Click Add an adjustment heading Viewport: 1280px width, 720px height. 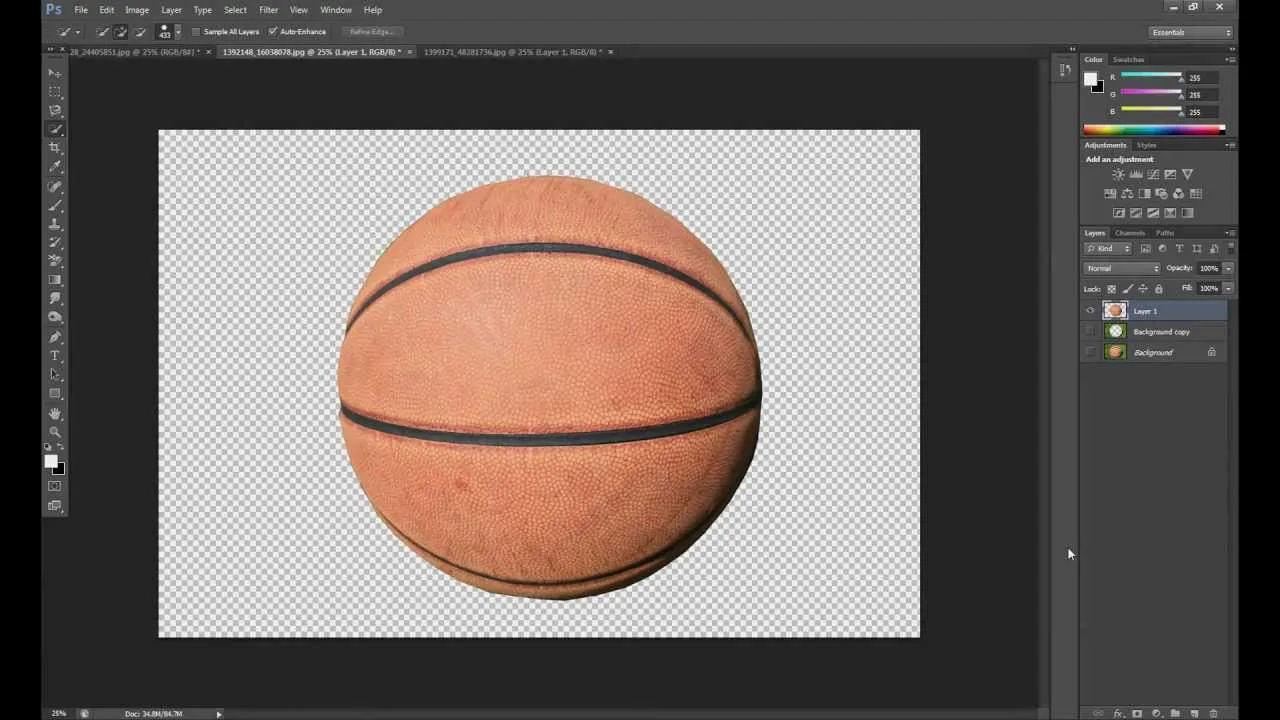[1118, 159]
